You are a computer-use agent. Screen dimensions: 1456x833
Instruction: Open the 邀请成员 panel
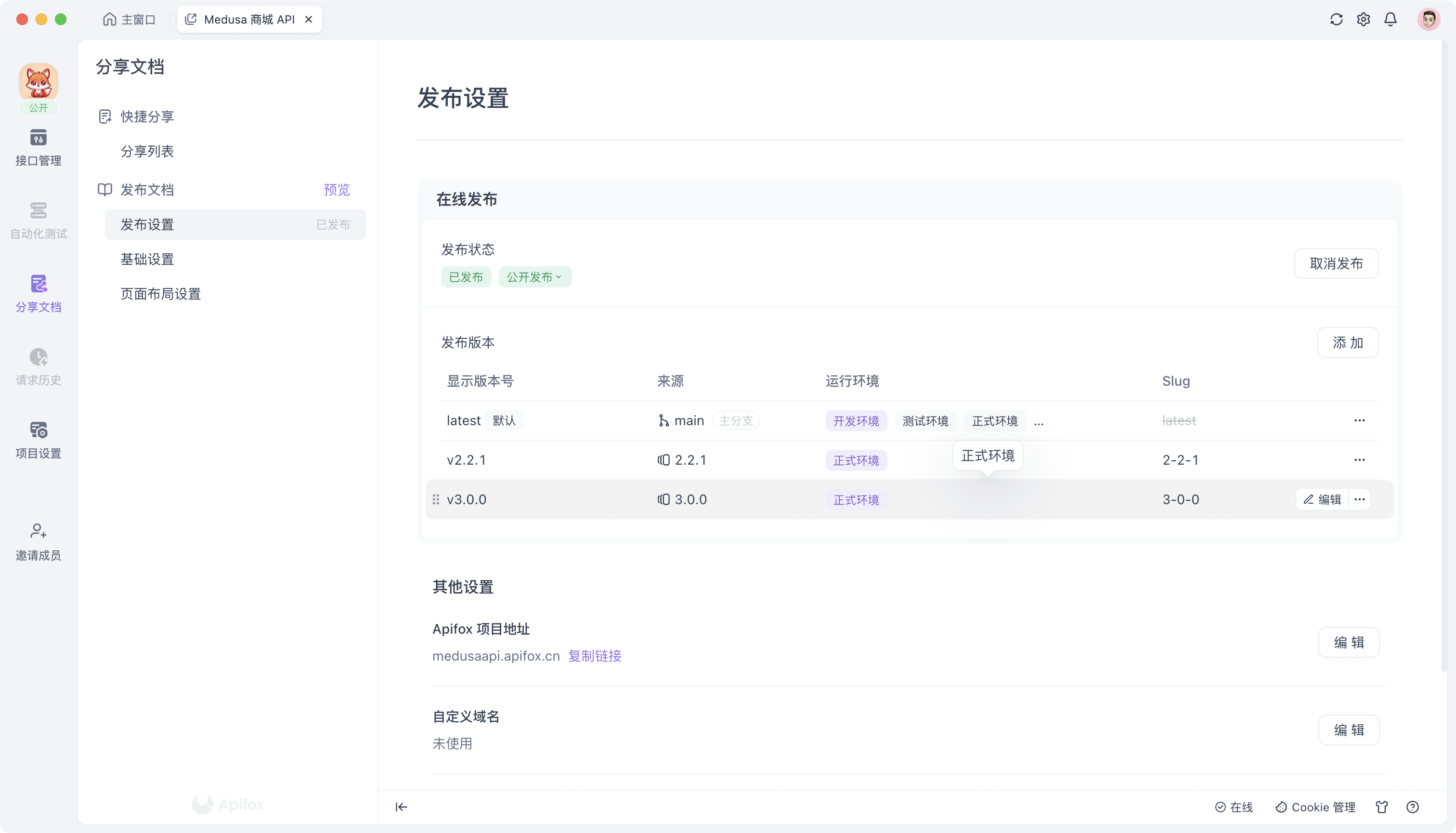(x=38, y=540)
